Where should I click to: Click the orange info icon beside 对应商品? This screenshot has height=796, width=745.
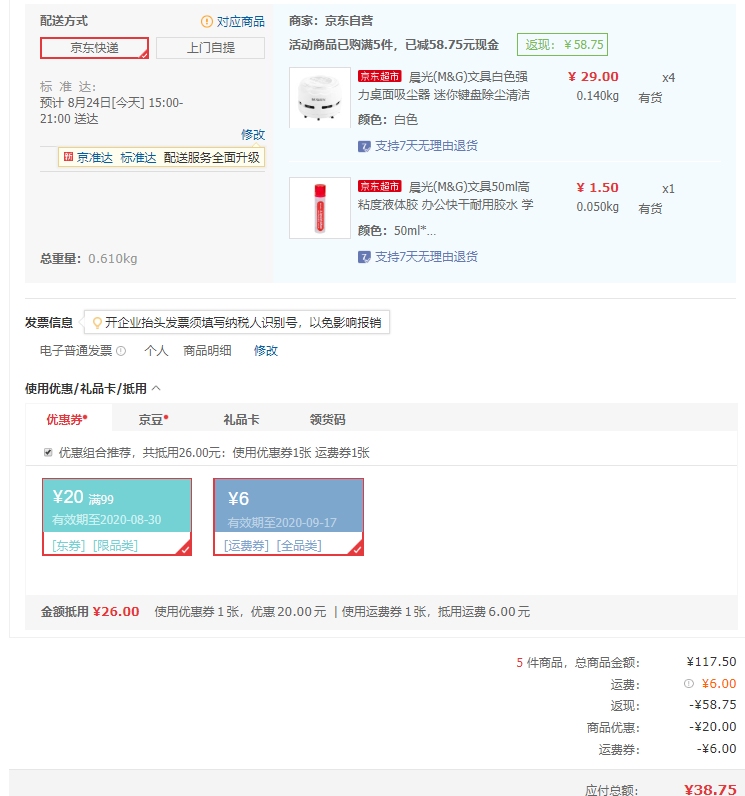coord(207,21)
